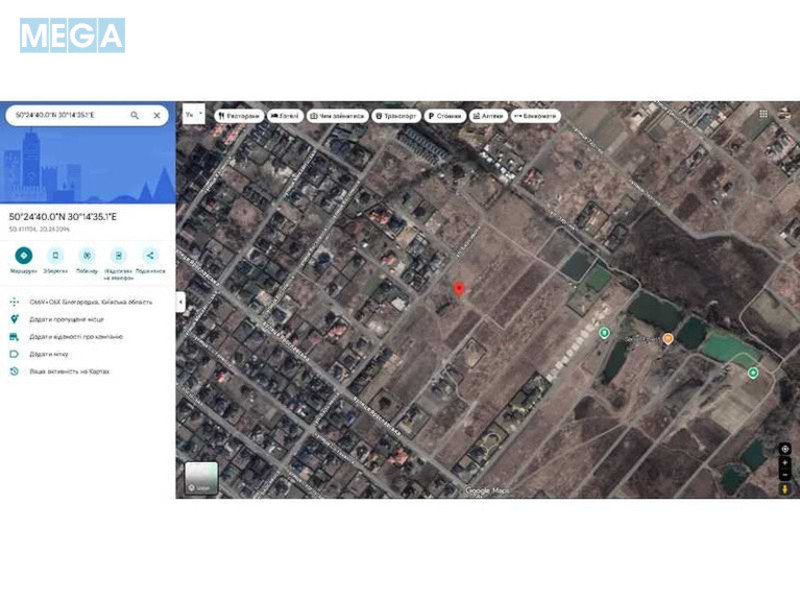Click the Зберегти save bookmark icon
The image size is (800, 600).
point(56,254)
